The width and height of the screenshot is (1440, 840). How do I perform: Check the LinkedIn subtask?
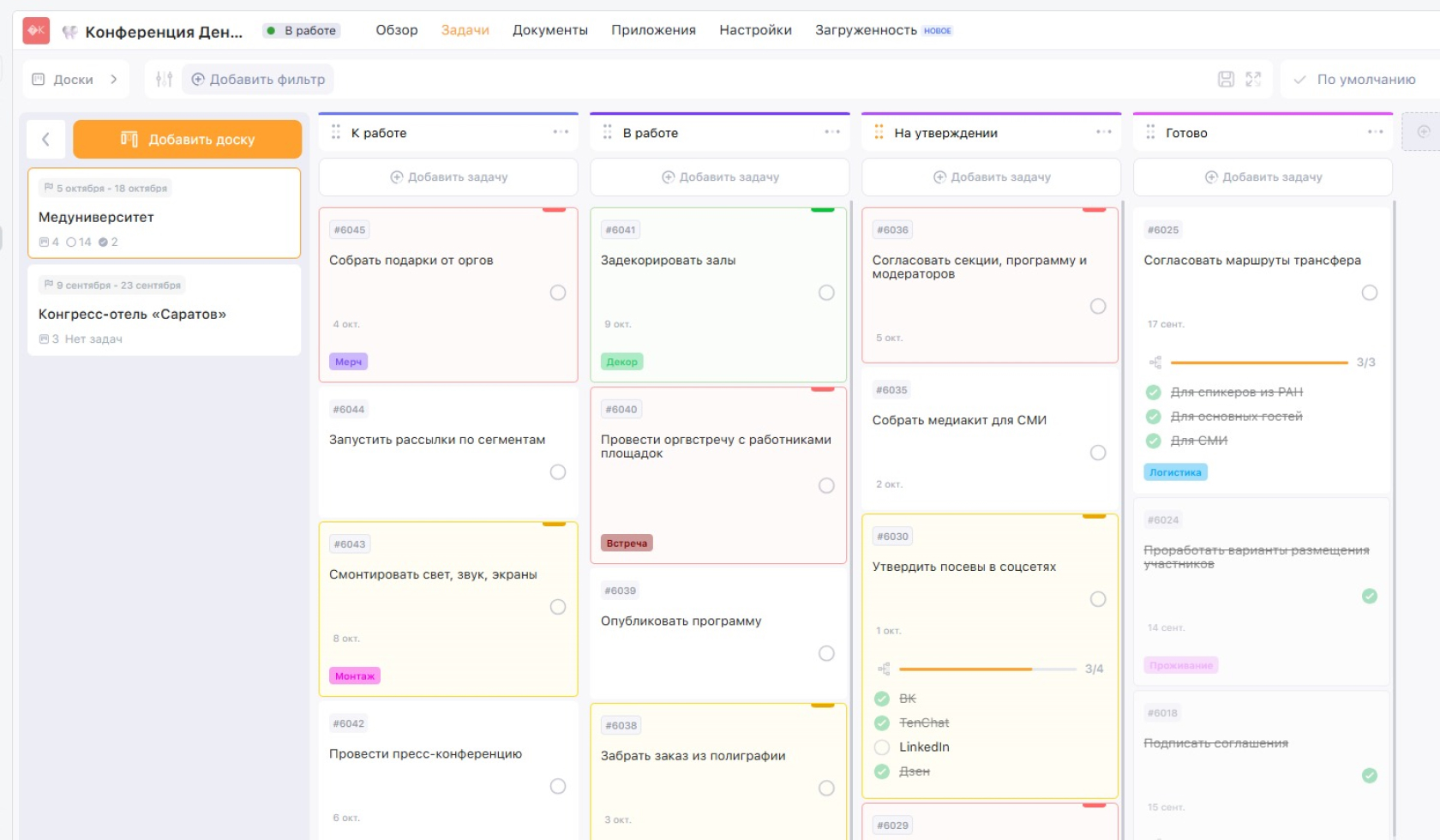coord(882,747)
